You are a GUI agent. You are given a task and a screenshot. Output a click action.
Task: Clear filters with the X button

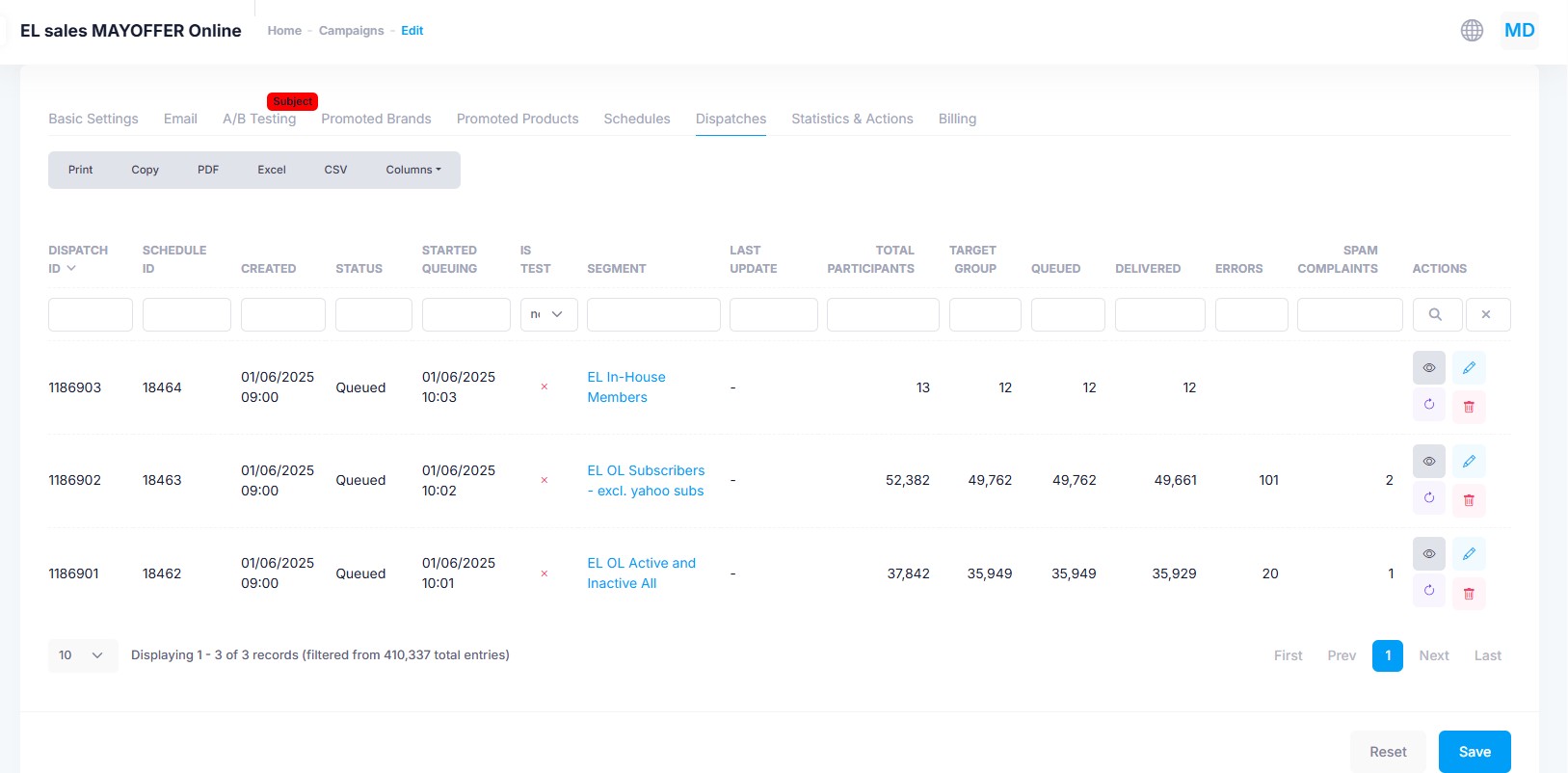pyautogui.click(x=1487, y=314)
